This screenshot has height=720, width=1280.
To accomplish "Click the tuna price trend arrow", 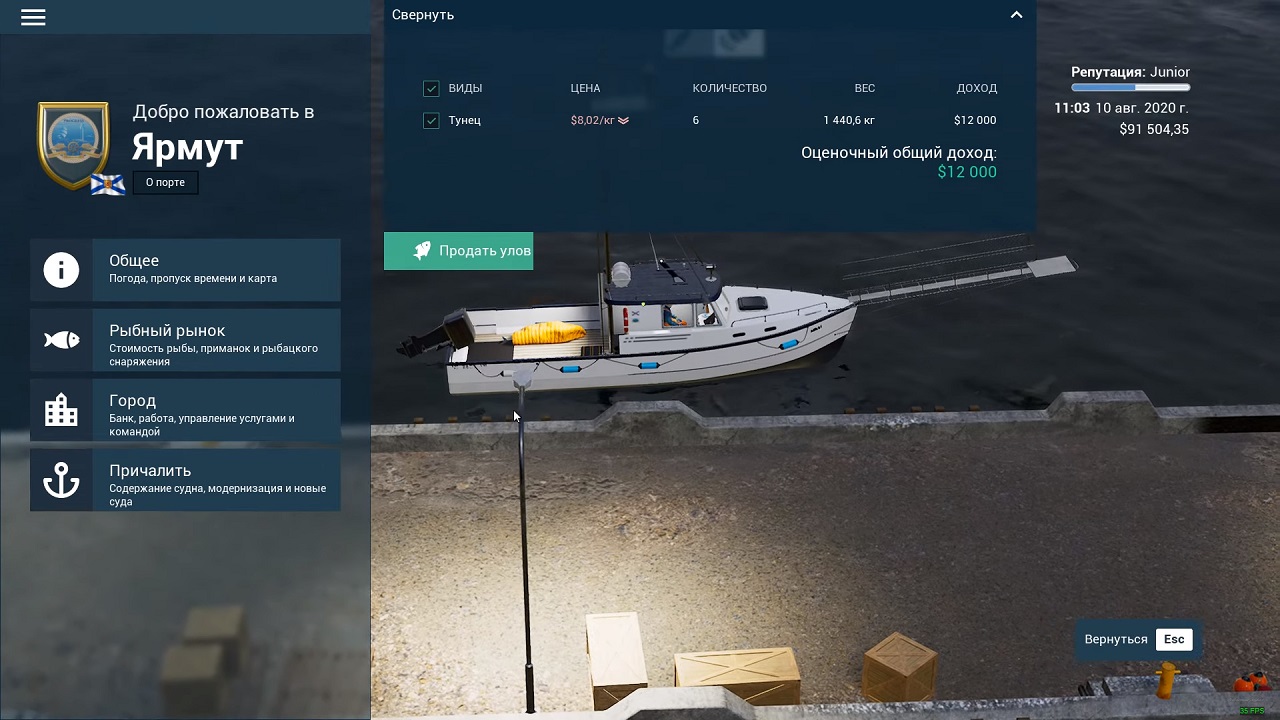I will click(623, 121).
